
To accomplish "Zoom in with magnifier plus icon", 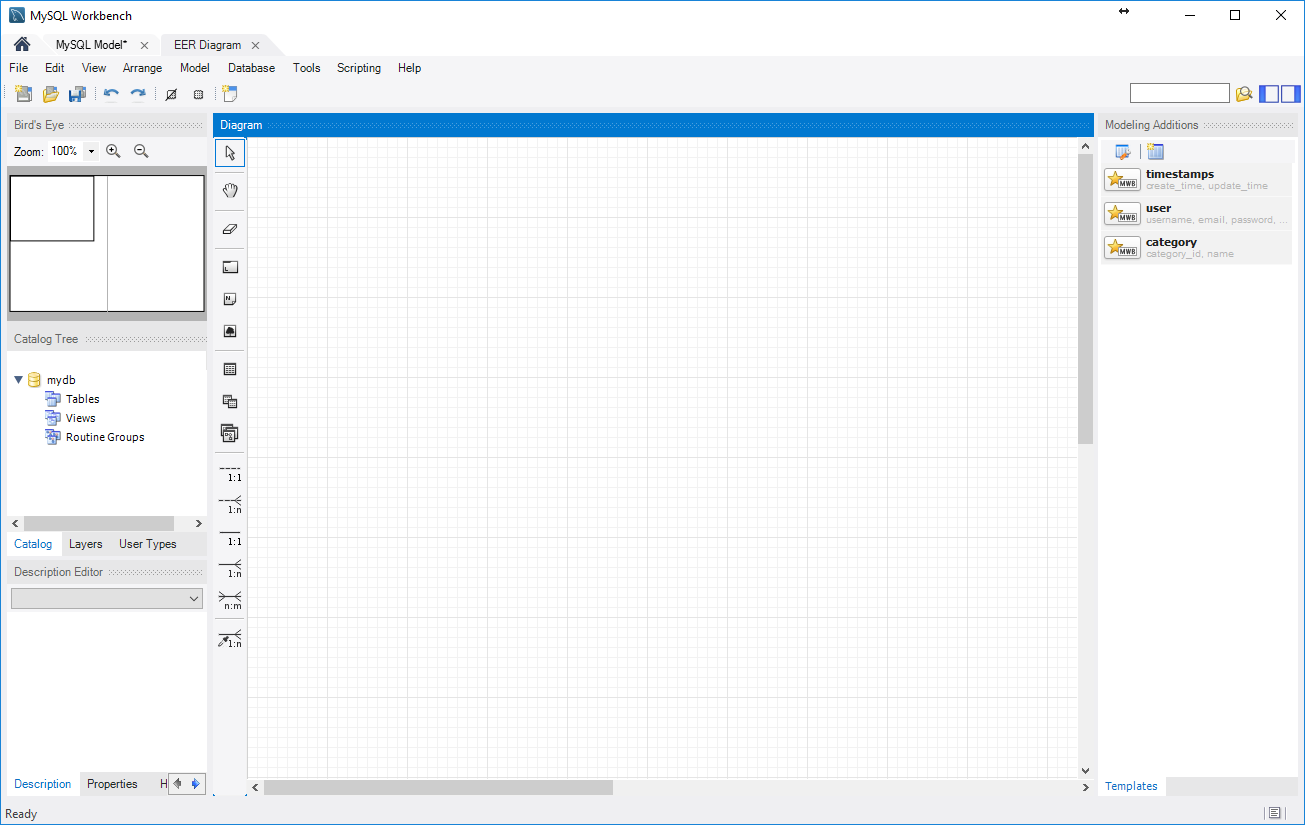I will (113, 151).
